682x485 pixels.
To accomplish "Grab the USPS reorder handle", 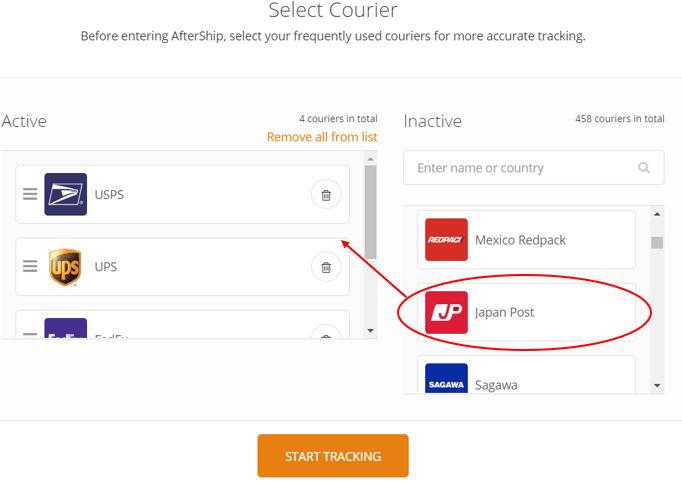I will pos(30,194).
